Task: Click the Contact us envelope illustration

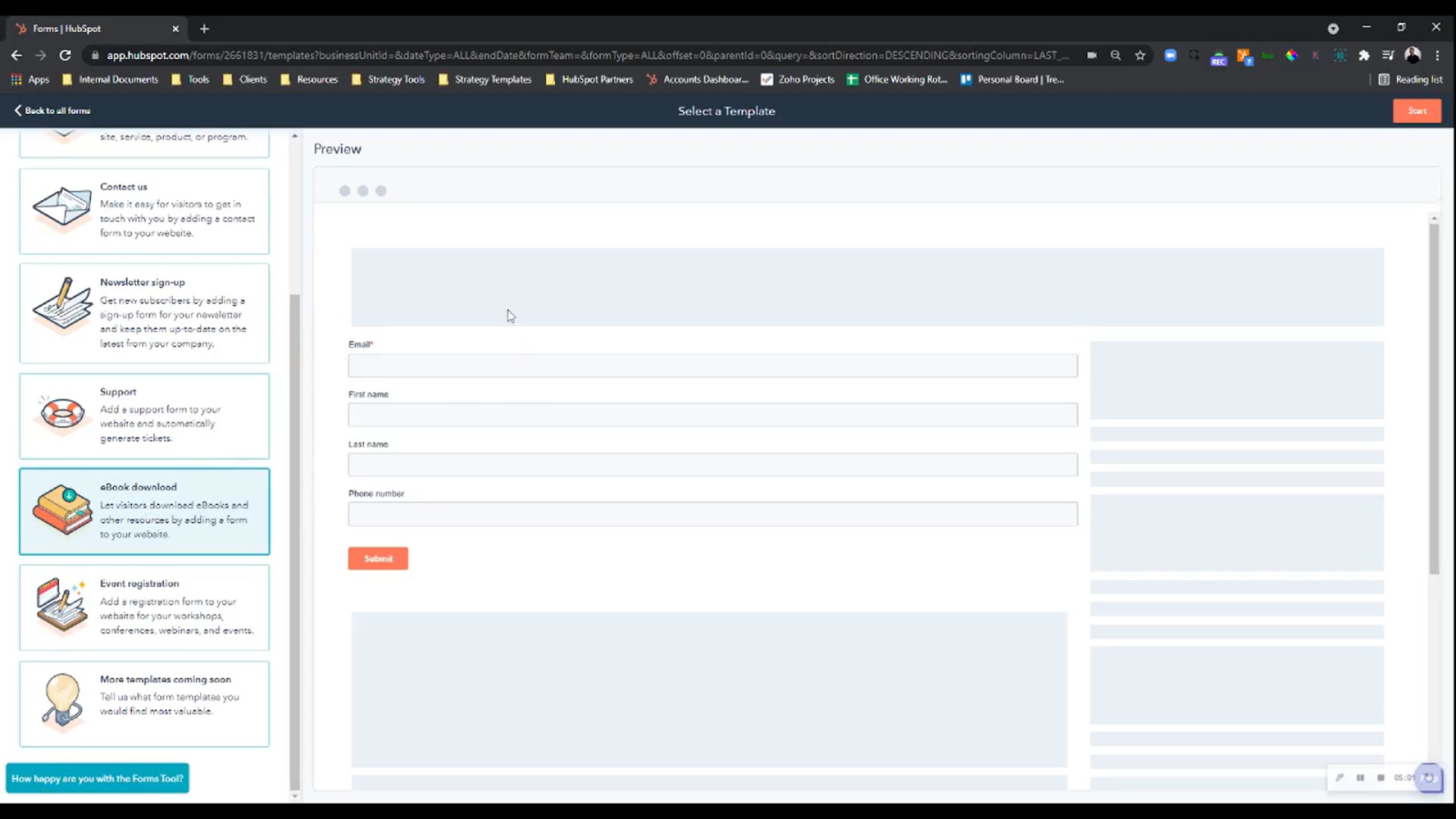Action: [62, 208]
